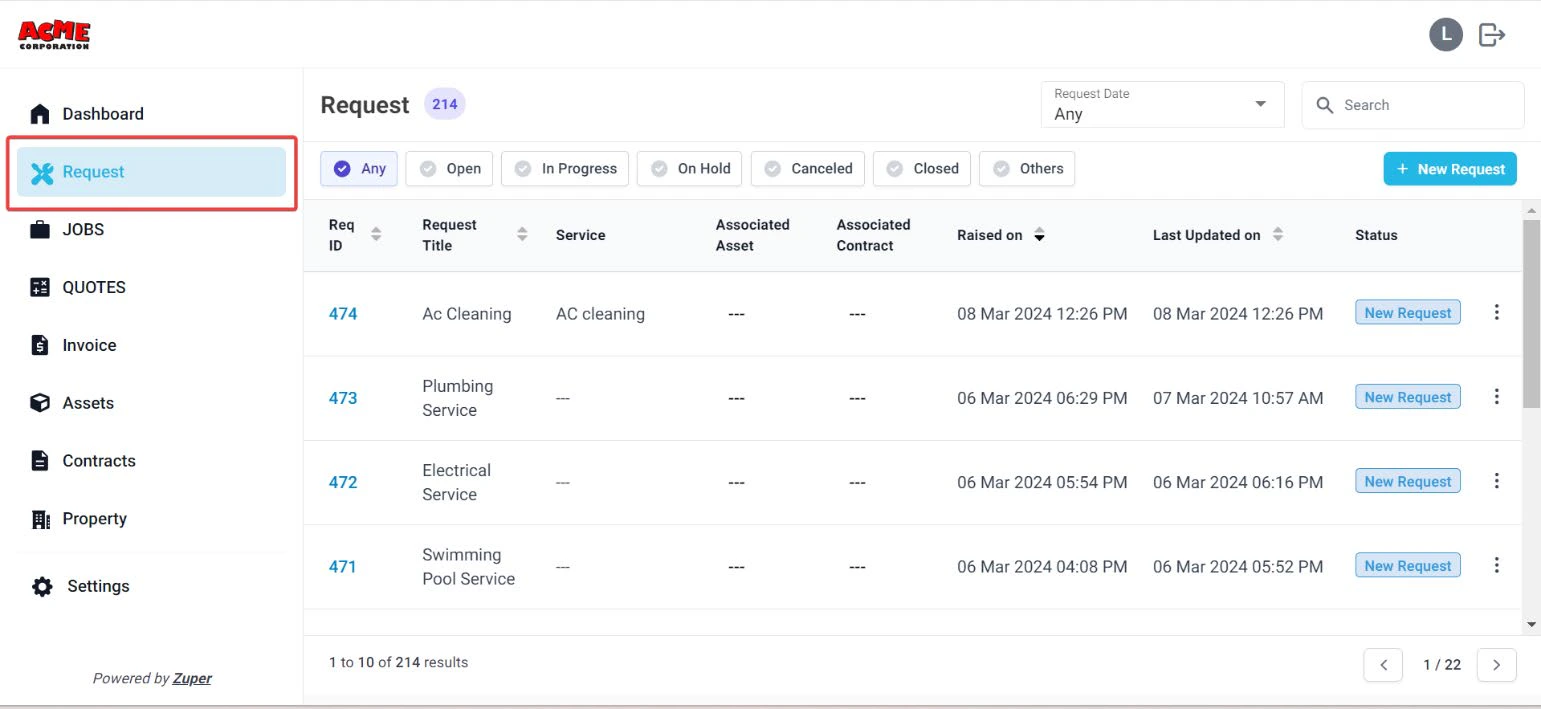Click the New Request button
Image resolution: width=1541 pixels, height=709 pixels.
coord(1450,169)
